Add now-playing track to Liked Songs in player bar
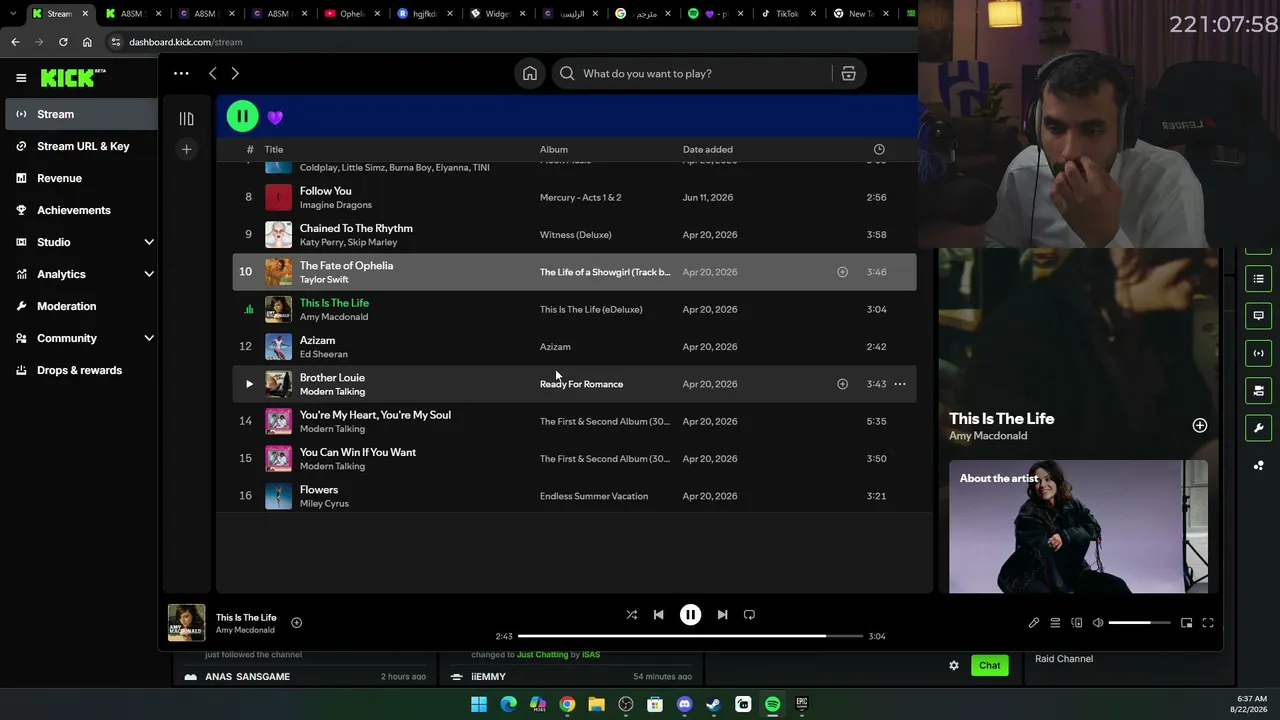The image size is (1280, 720). point(296,623)
